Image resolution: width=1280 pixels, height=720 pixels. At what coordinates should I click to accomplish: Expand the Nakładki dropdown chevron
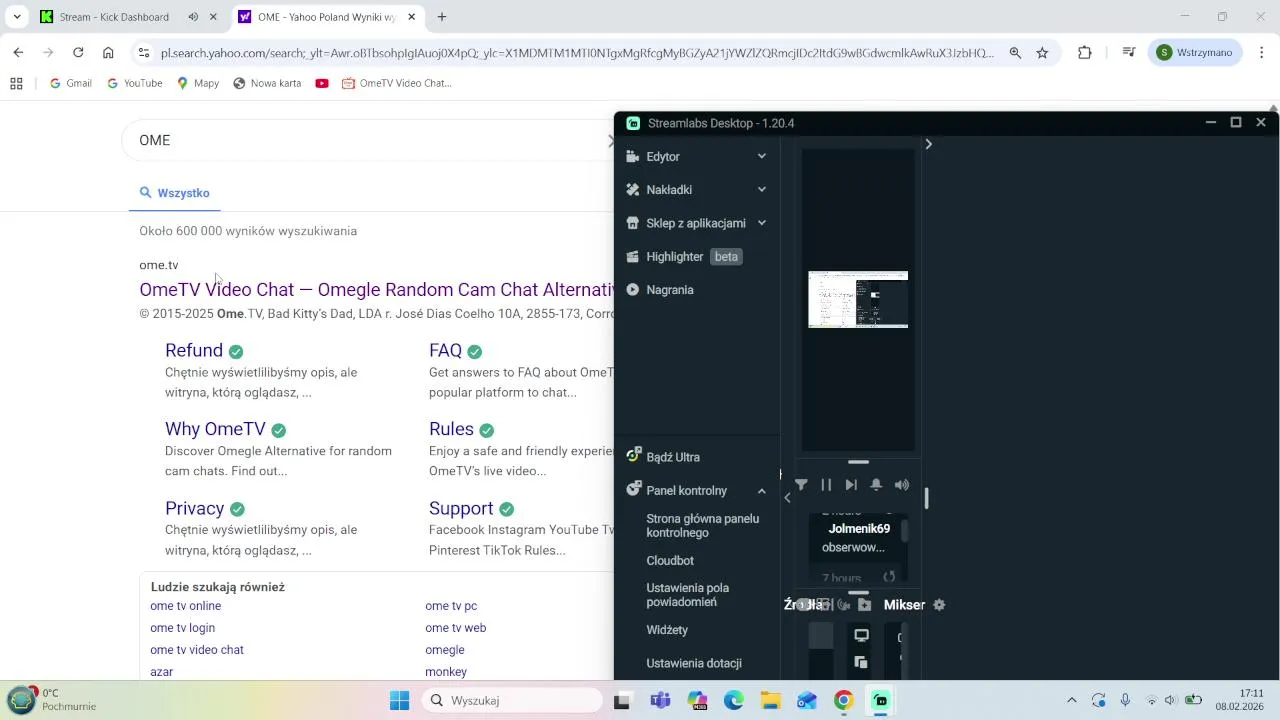(762, 190)
